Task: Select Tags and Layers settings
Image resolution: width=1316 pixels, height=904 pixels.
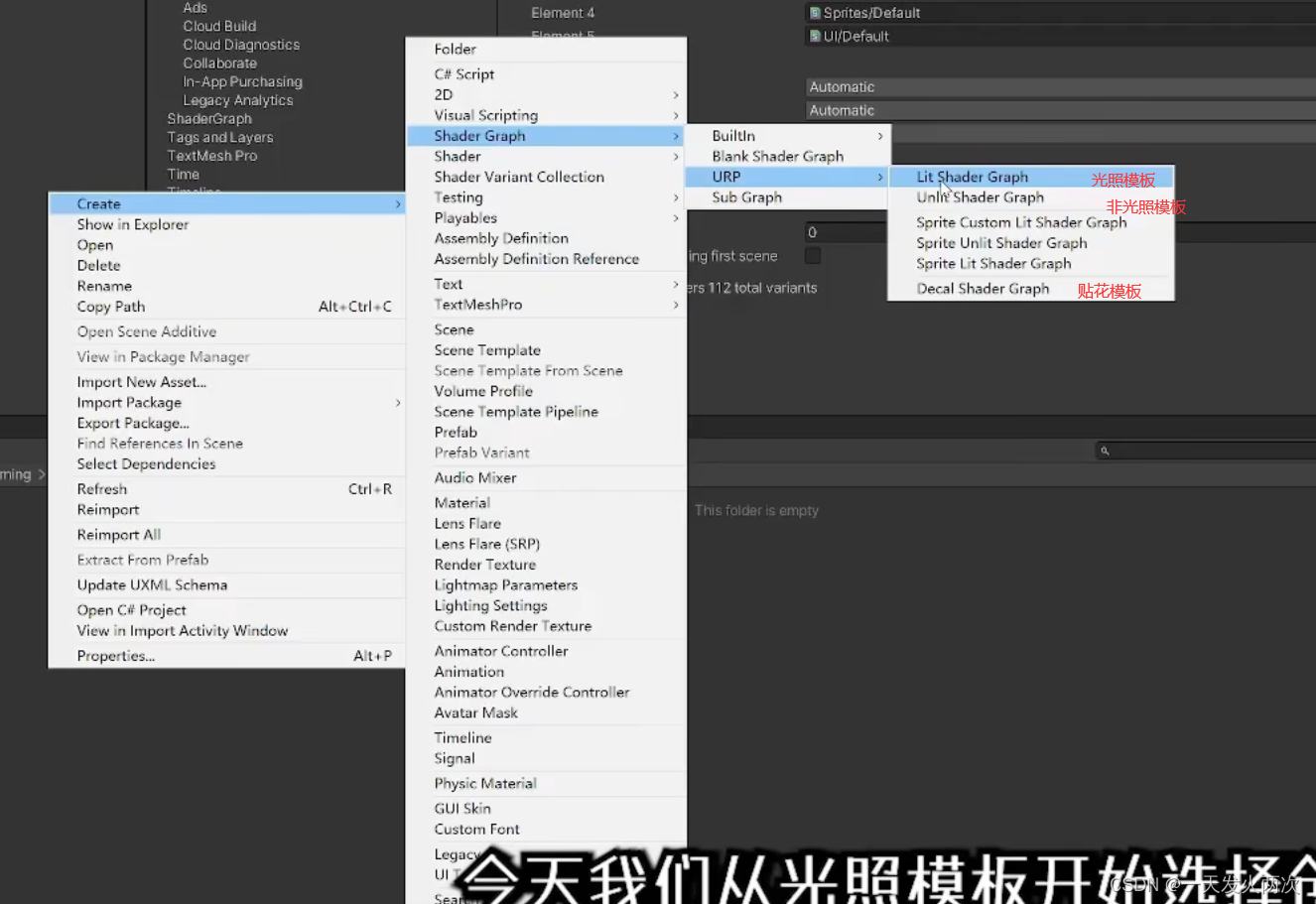Action: [x=220, y=138]
